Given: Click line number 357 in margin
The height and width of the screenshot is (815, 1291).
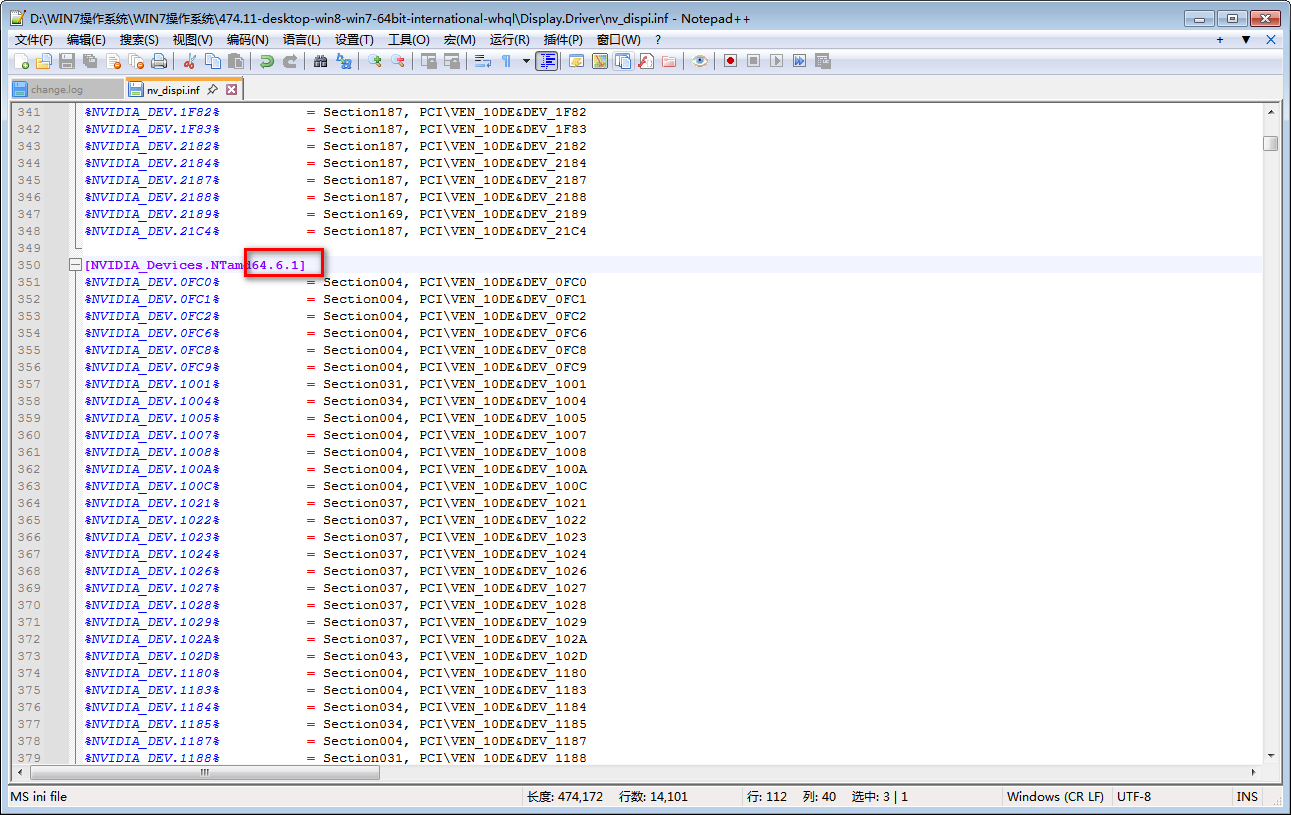Looking at the screenshot, I should coord(29,384).
